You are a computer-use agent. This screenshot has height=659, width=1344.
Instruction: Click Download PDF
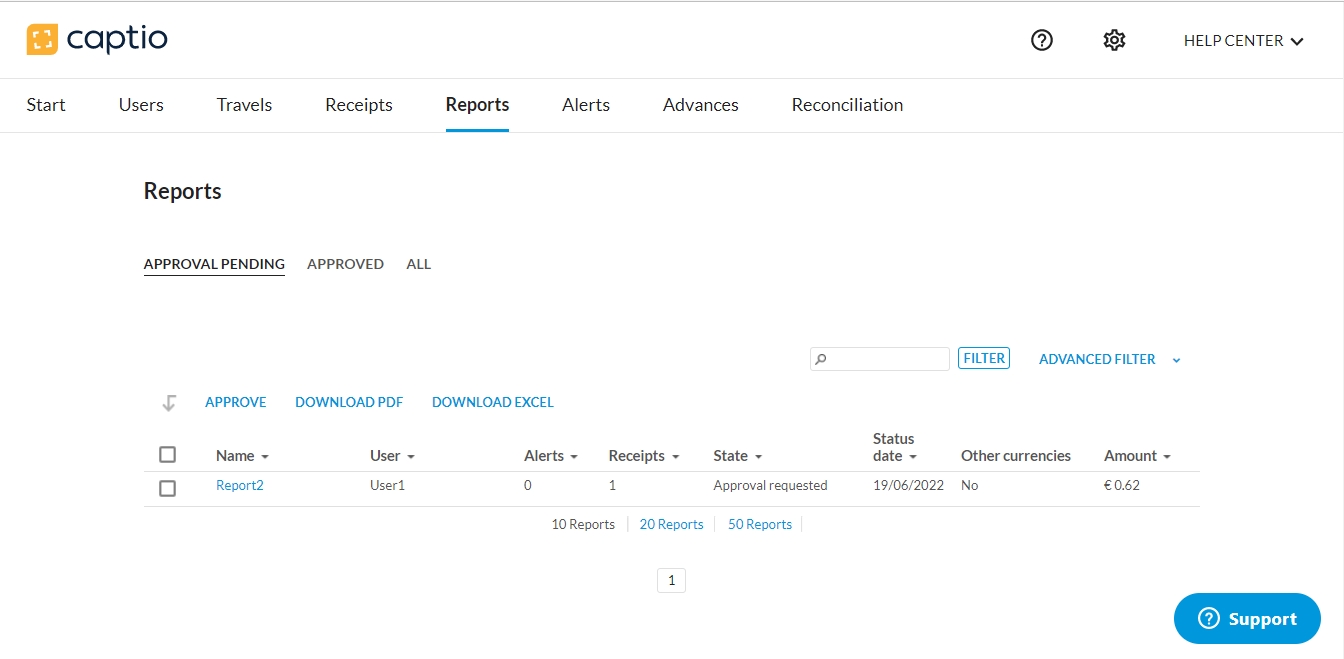pos(349,402)
